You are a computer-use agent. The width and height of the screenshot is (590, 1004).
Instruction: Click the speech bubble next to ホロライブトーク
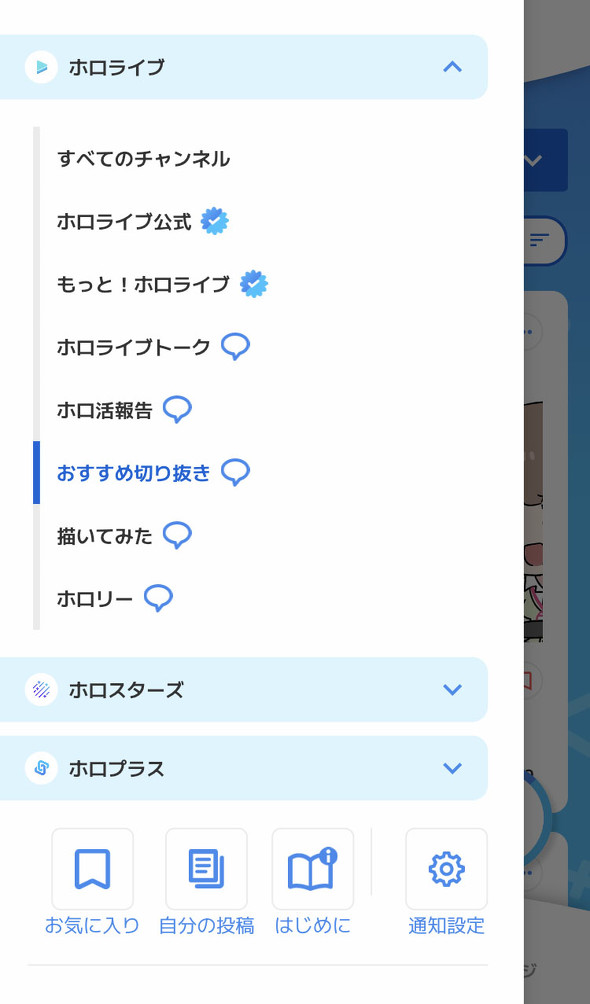235,345
